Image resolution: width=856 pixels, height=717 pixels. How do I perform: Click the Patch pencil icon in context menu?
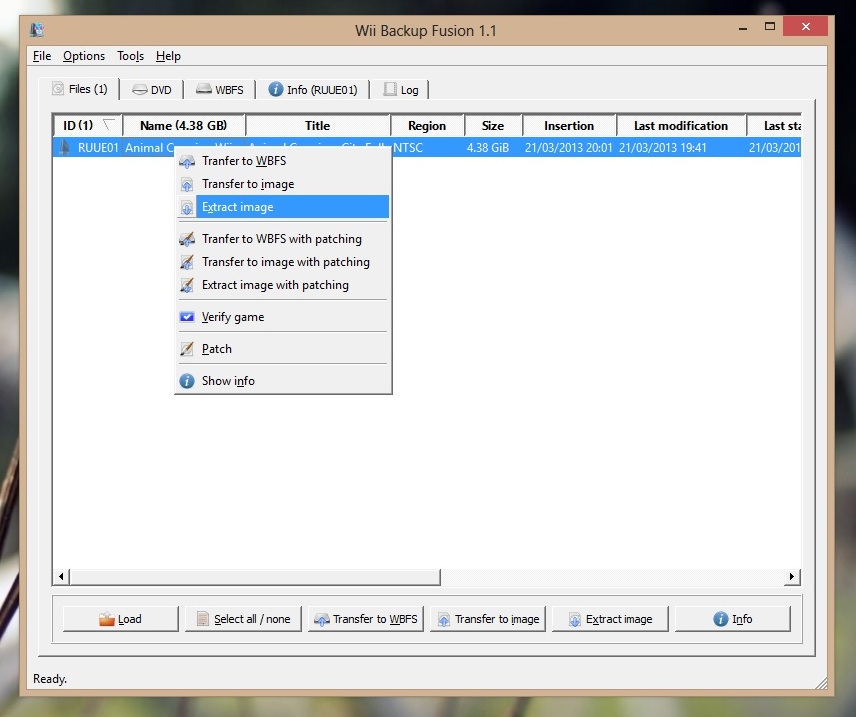click(187, 349)
